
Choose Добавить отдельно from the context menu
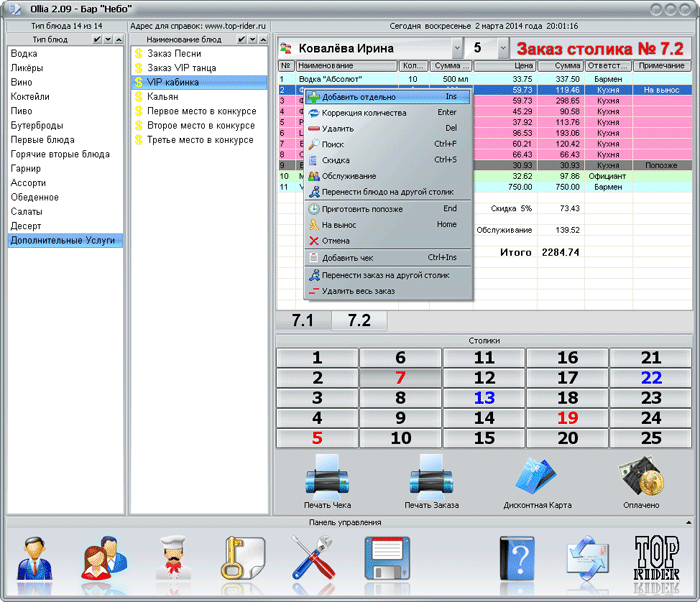pos(358,97)
